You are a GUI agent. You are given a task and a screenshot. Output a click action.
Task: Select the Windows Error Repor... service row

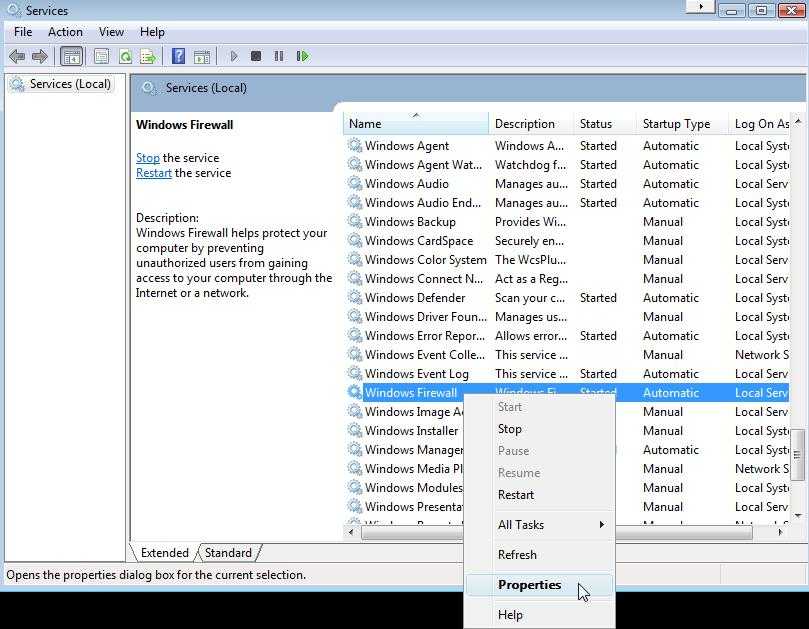pyautogui.click(x=567, y=336)
